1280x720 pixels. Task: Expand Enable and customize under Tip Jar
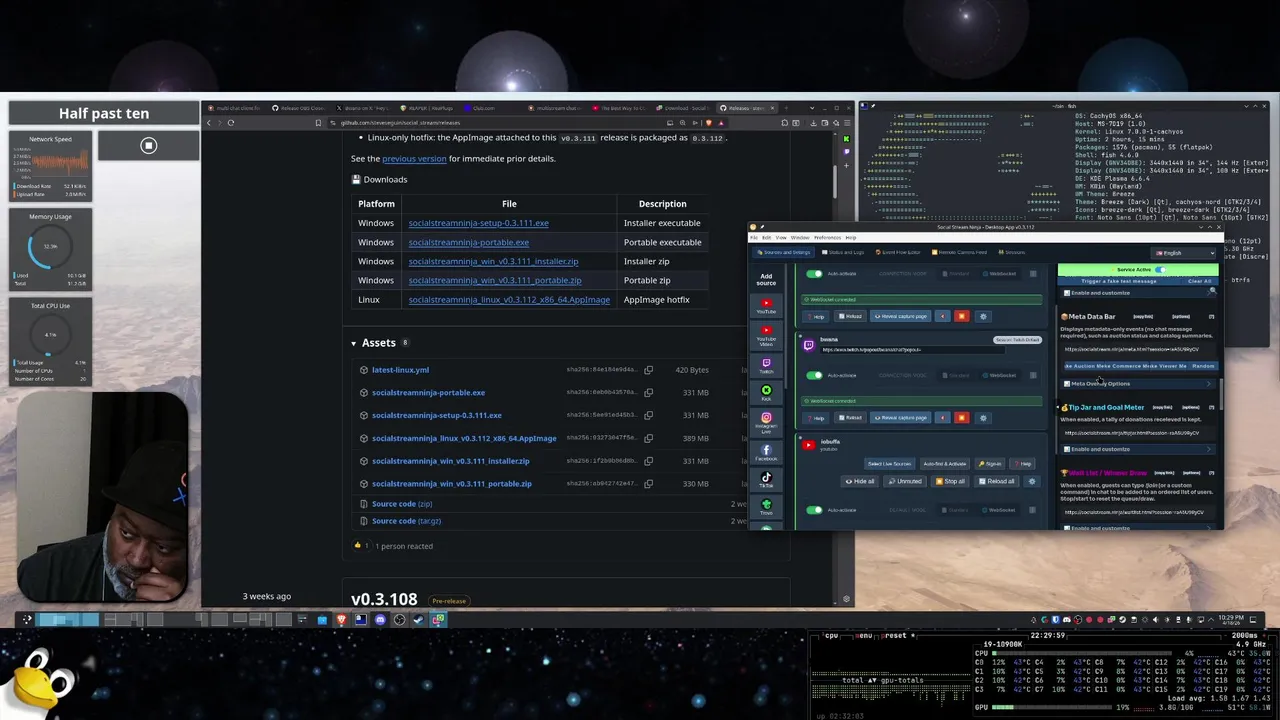click(x=1137, y=449)
